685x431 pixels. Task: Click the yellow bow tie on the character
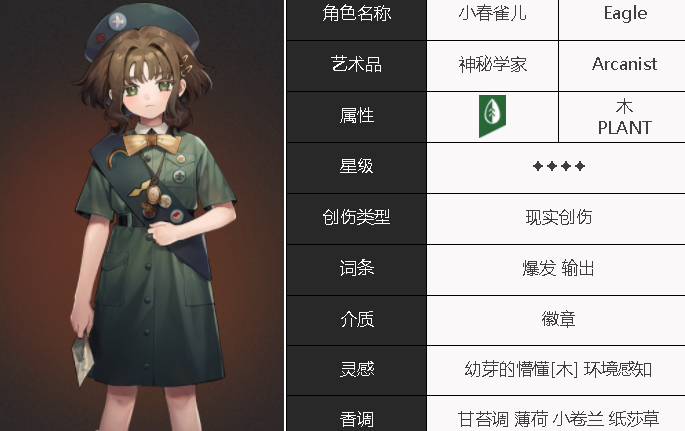click(152, 143)
